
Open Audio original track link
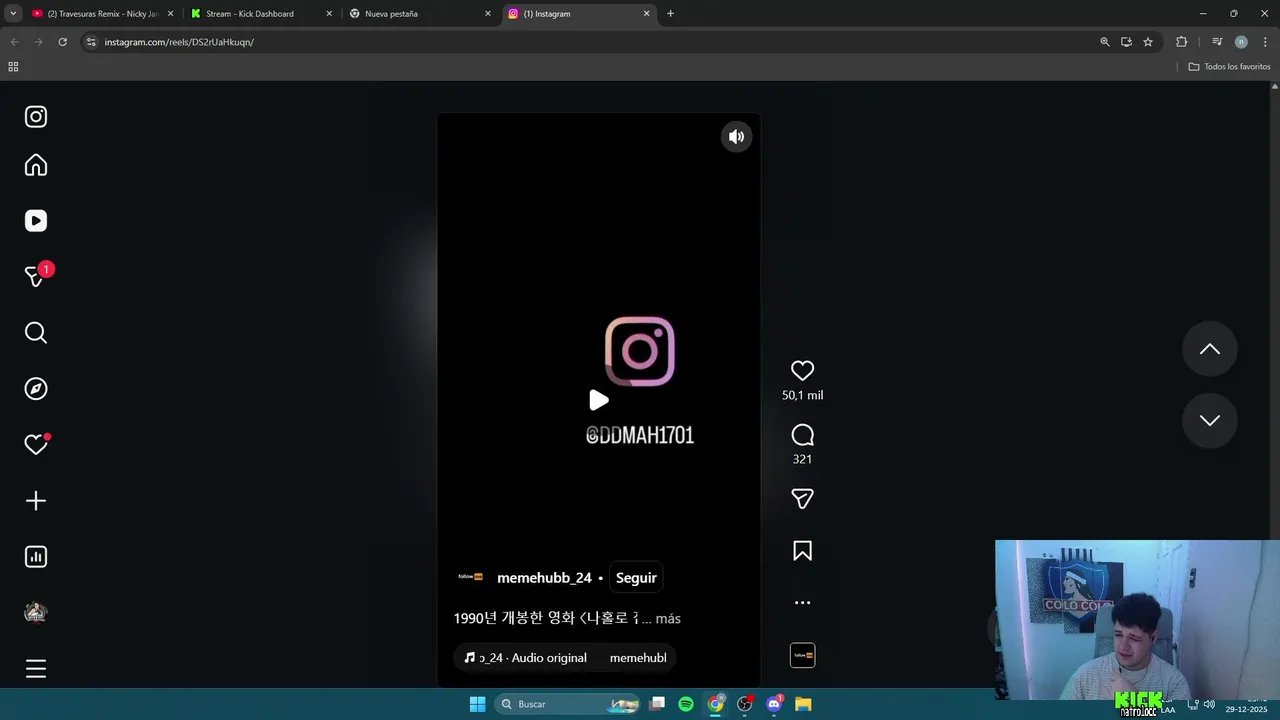click(533, 658)
